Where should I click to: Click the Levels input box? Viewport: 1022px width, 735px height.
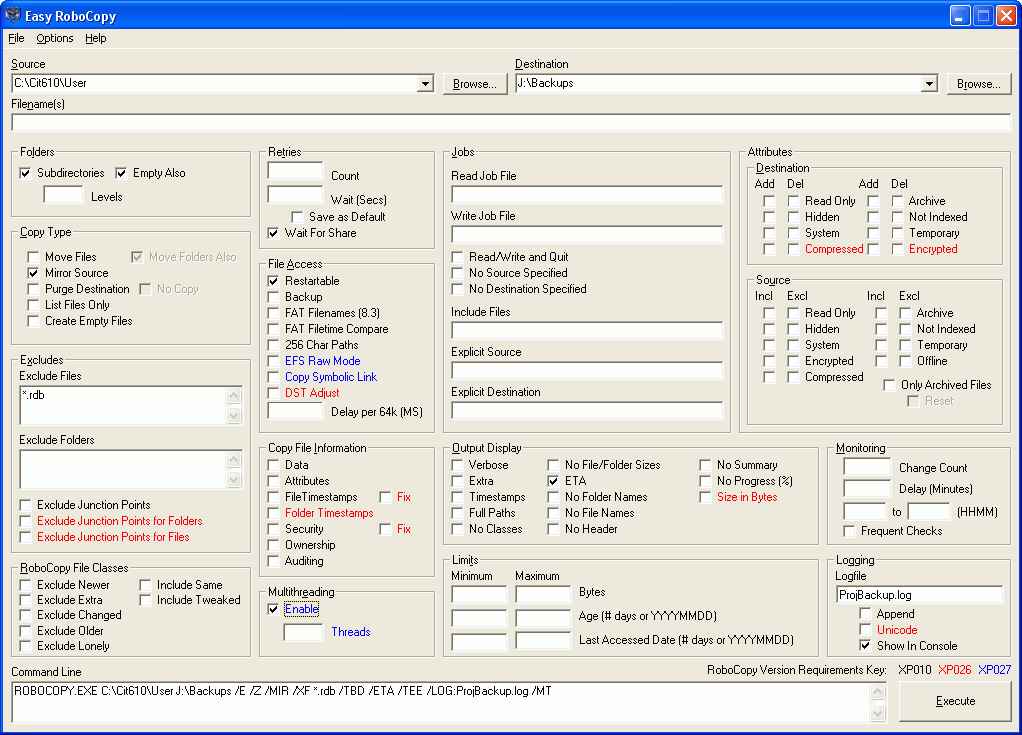[63, 195]
